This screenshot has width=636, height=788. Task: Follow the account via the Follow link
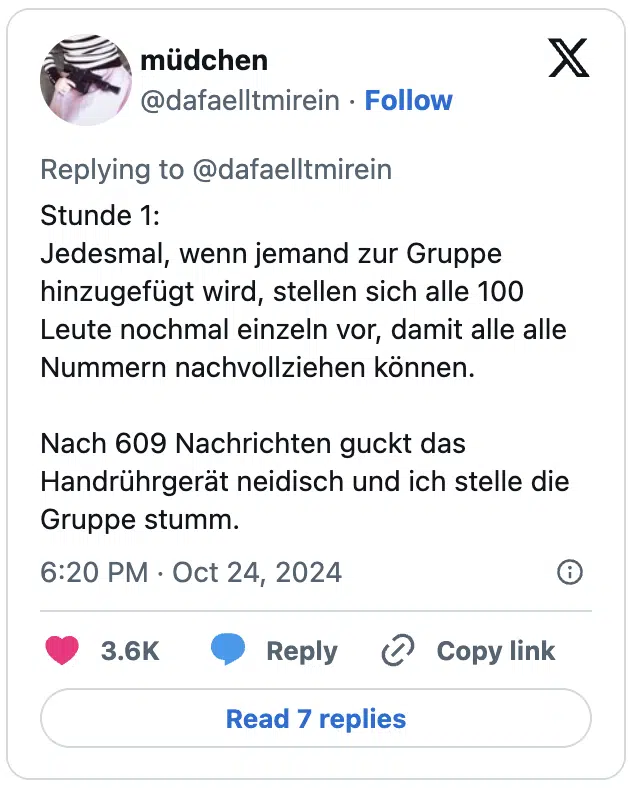pyautogui.click(x=408, y=101)
